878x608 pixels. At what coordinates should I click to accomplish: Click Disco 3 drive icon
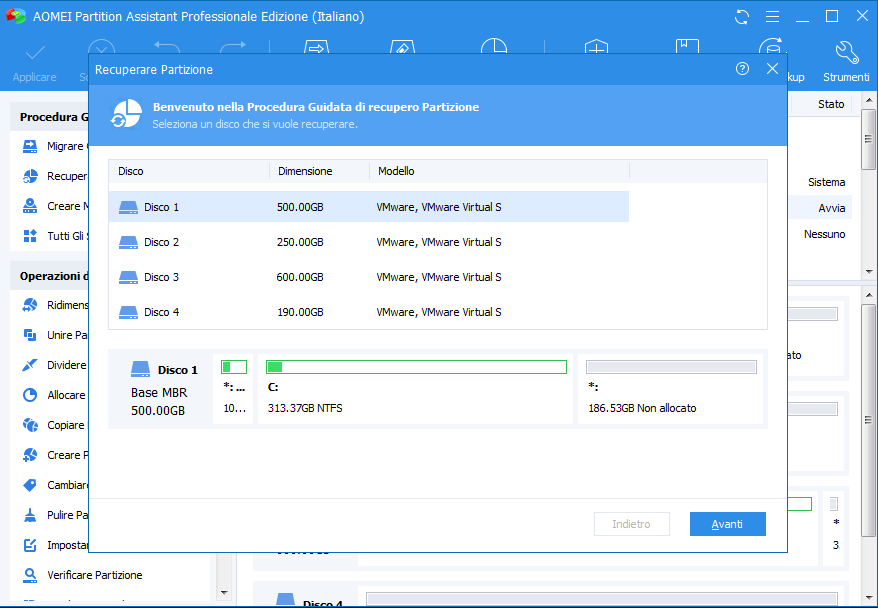[128, 277]
